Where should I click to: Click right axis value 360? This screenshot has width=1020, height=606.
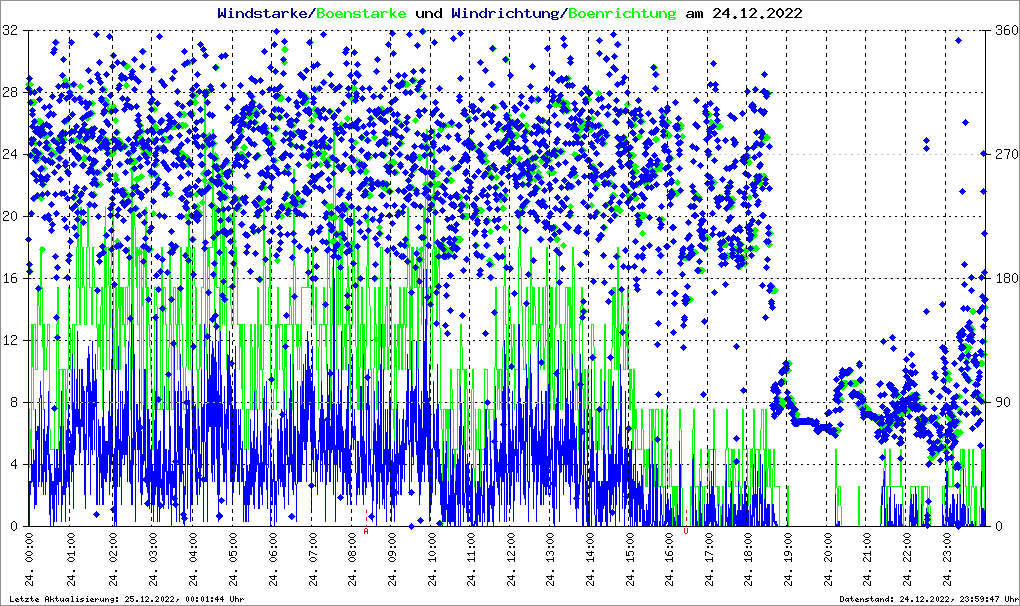tap(1007, 31)
